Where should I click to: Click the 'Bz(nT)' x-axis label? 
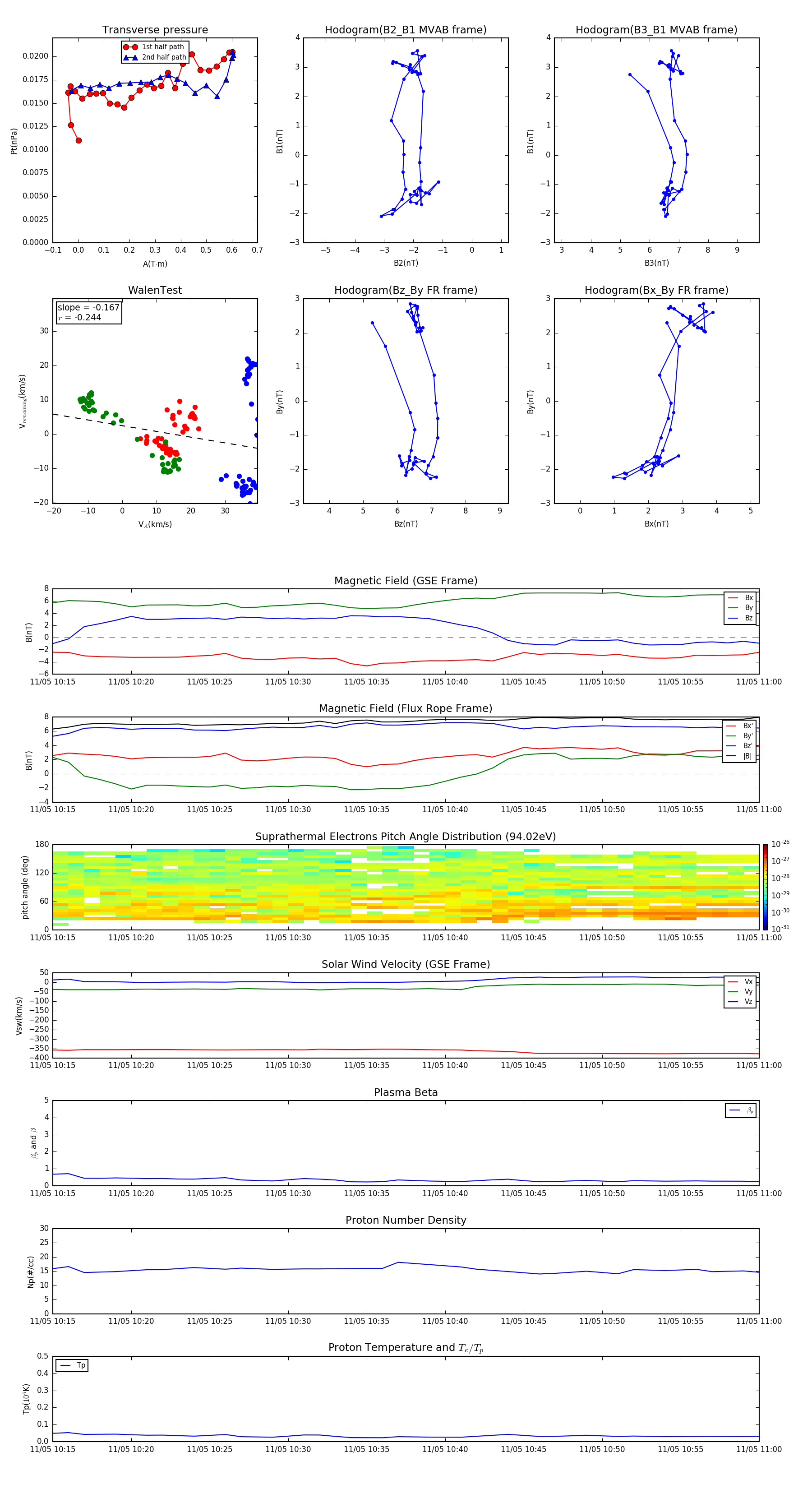click(406, 524)
